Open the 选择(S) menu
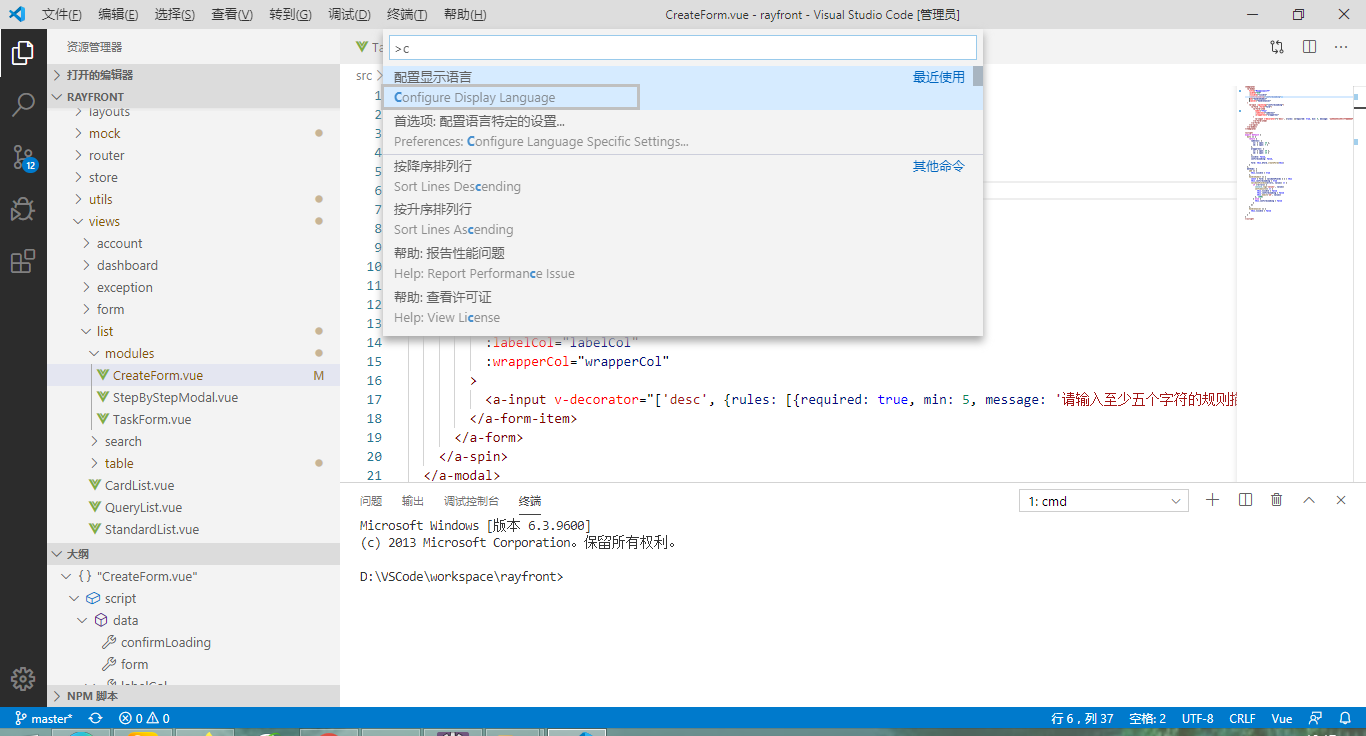Screen dimensions: 1366x736 pos(175,14)
